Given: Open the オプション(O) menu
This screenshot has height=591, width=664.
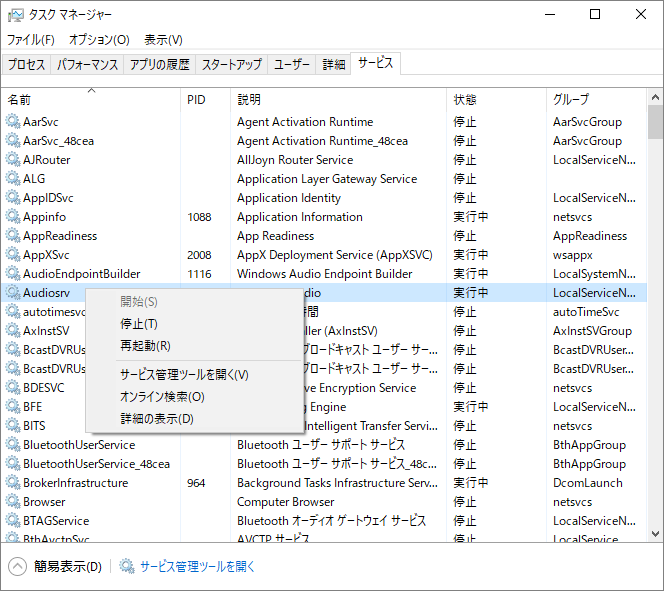Looking at the screenshot, I should click(x=99, y=40).
